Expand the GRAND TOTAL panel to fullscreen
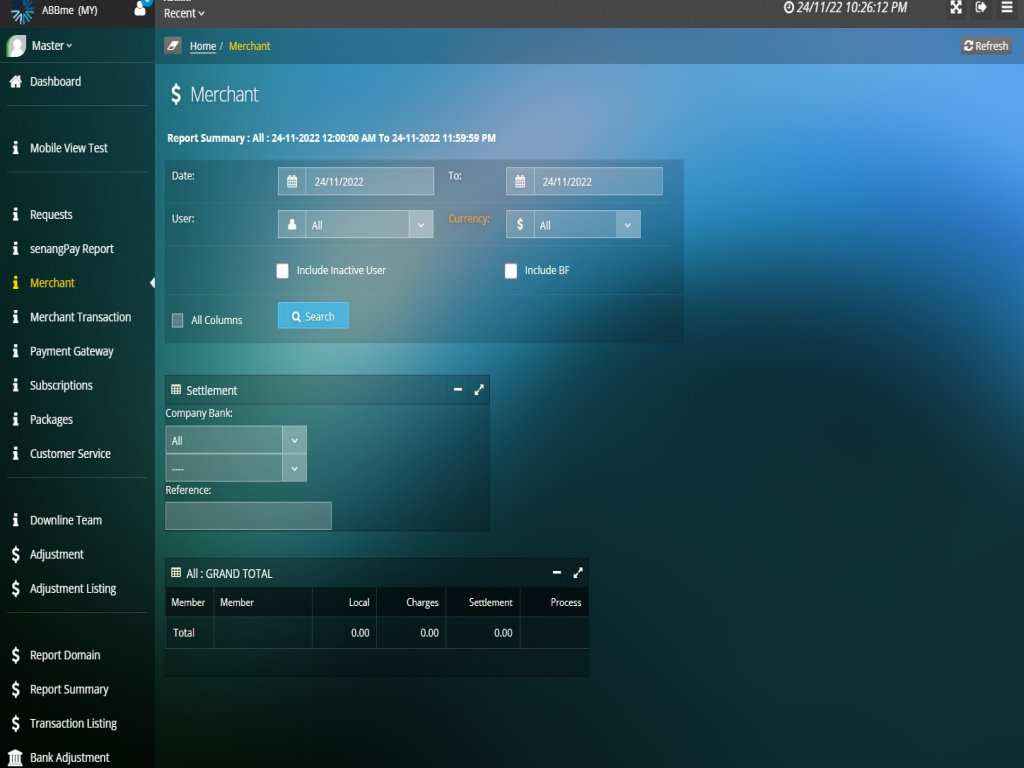The image size is (1024, 768). coord(578,573)
